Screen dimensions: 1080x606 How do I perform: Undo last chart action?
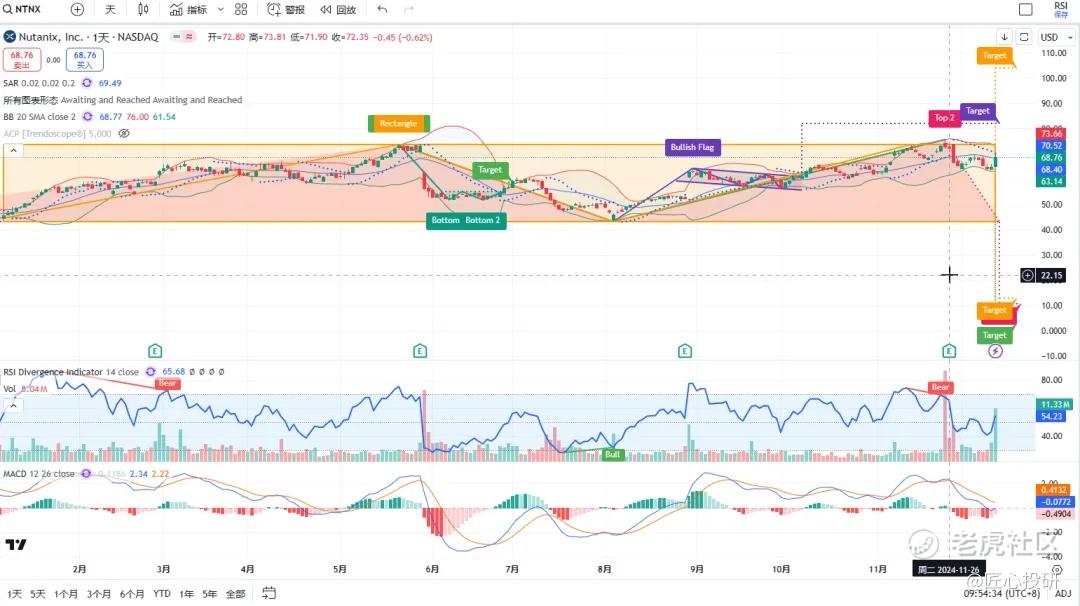[382, 10]
